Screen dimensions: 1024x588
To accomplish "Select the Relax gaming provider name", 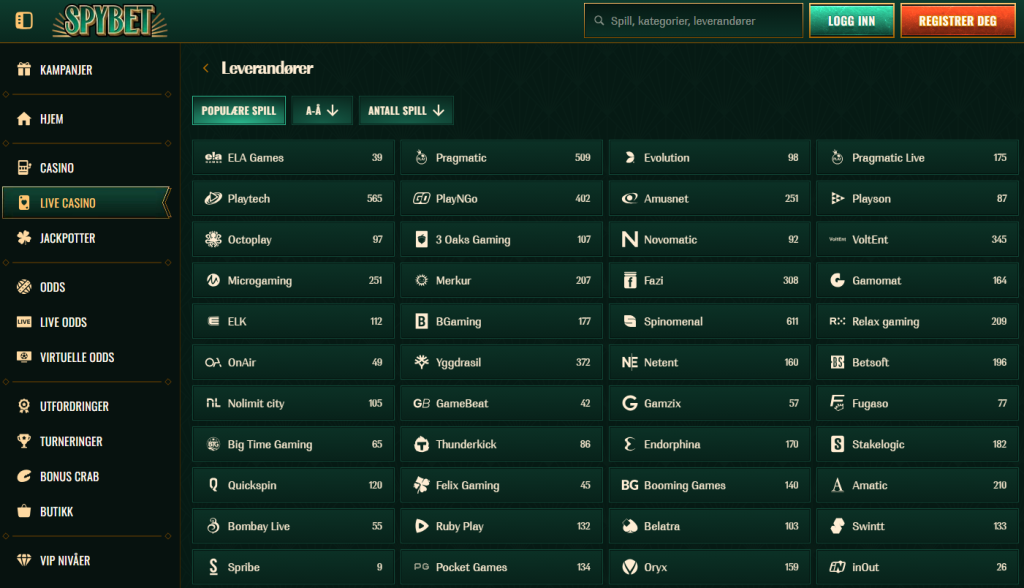I will tap(886, 321).
